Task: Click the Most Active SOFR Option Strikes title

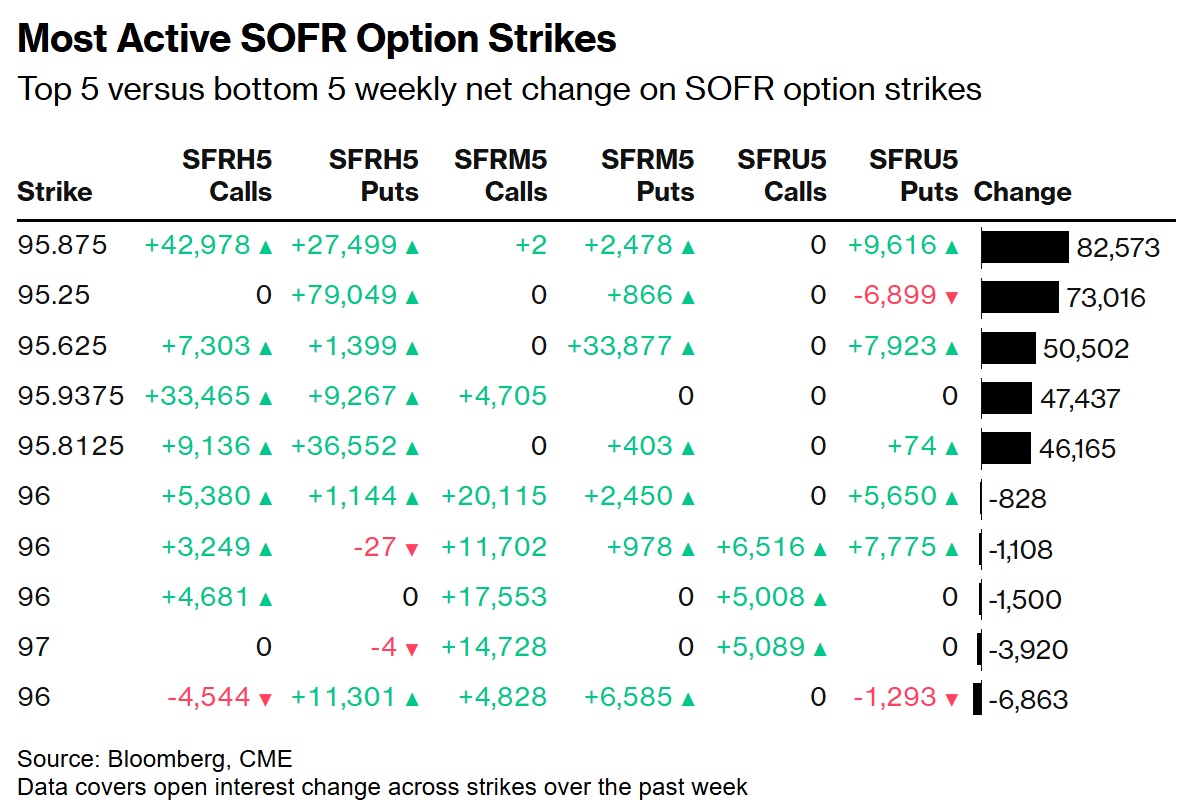Action: tap(317, 39)
